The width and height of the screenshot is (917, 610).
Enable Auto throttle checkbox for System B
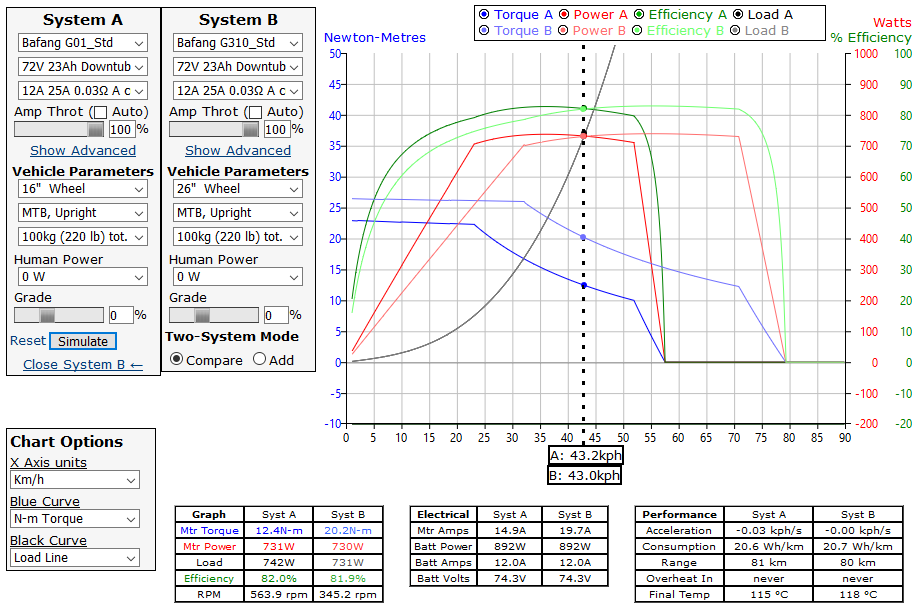[x=256, y=112]
